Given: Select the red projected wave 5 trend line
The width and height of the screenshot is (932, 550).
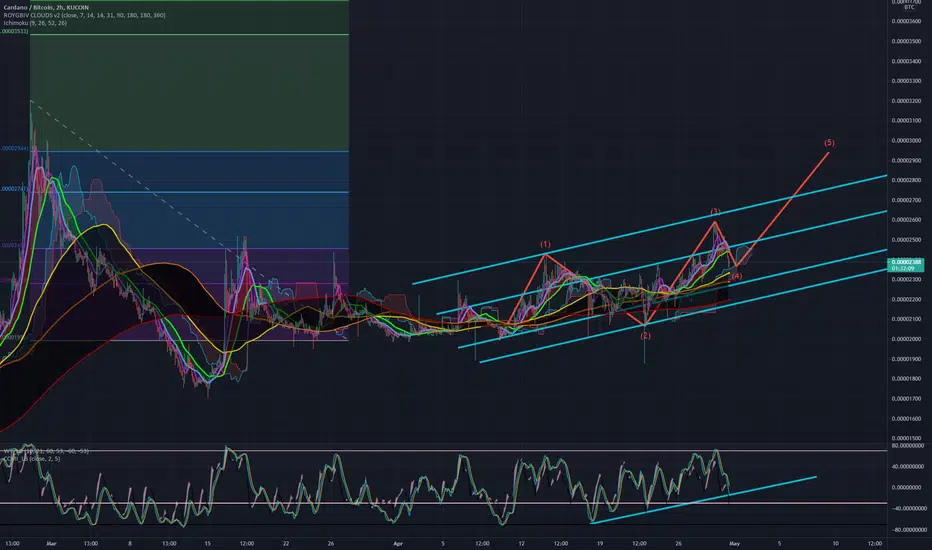Looking at the screenshot, I should pyautogui.click(x=782, y=209).
